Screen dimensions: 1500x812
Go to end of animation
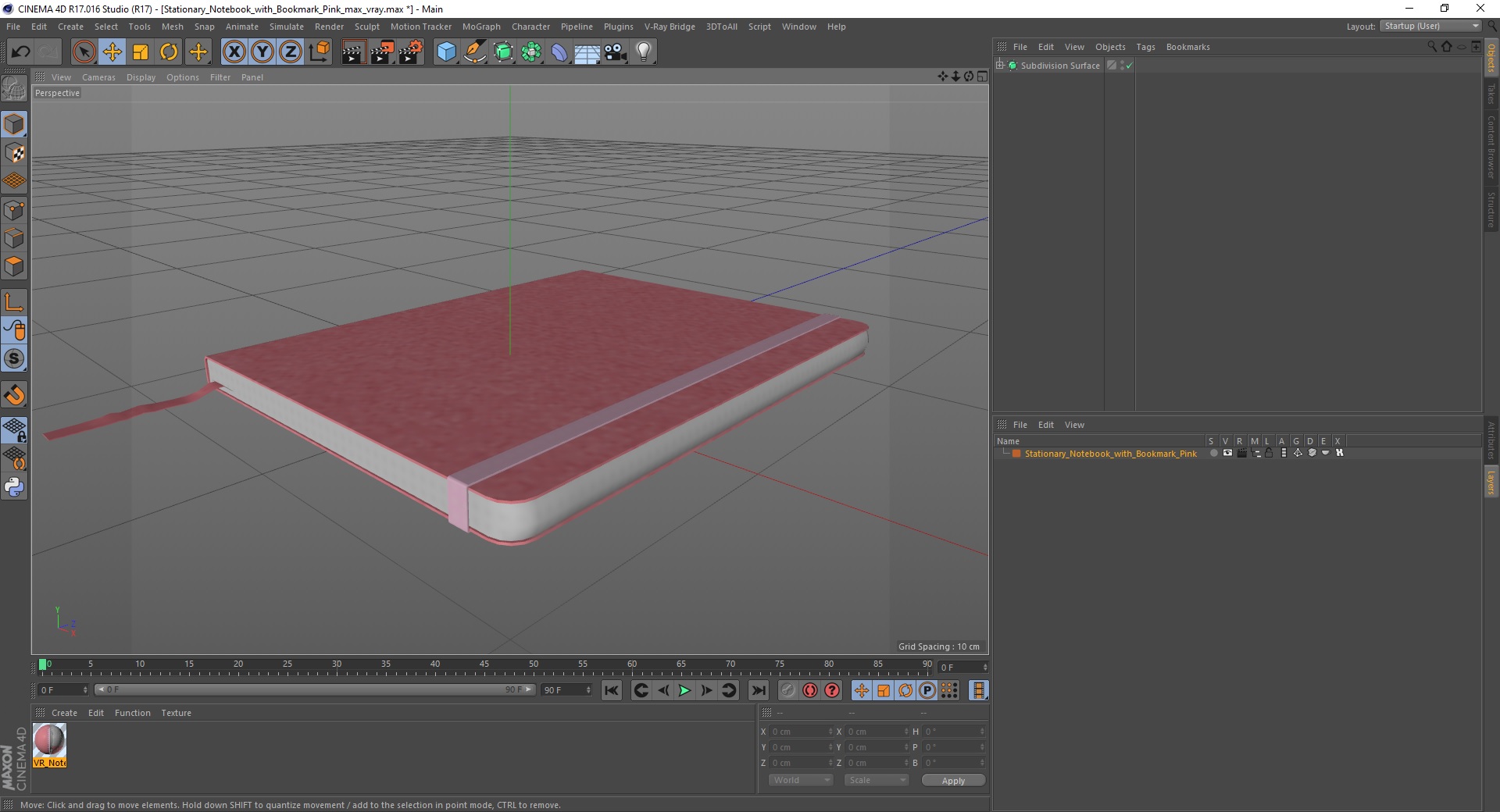pyautogui.click(x=758, y=690)
